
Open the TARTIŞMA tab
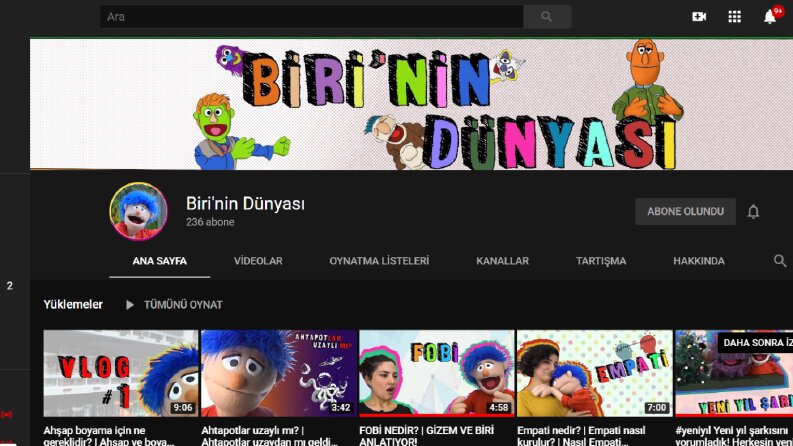[601, 261]
